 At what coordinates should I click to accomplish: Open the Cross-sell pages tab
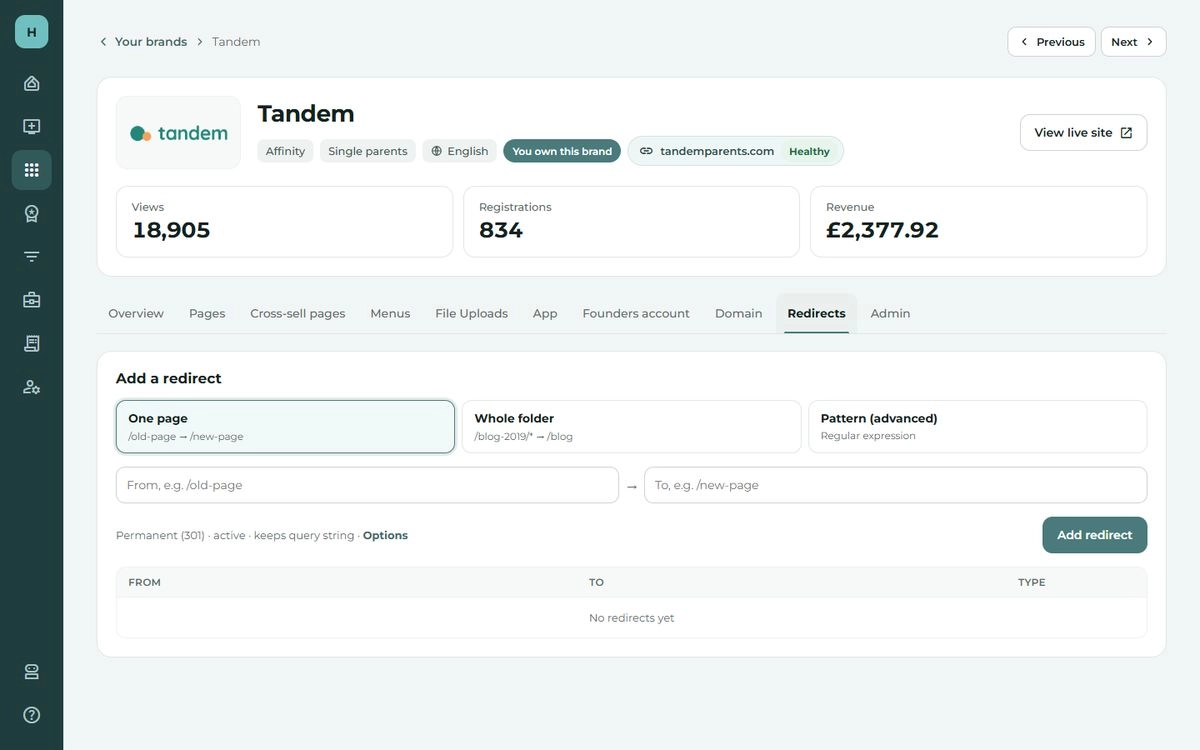[298, 313]
